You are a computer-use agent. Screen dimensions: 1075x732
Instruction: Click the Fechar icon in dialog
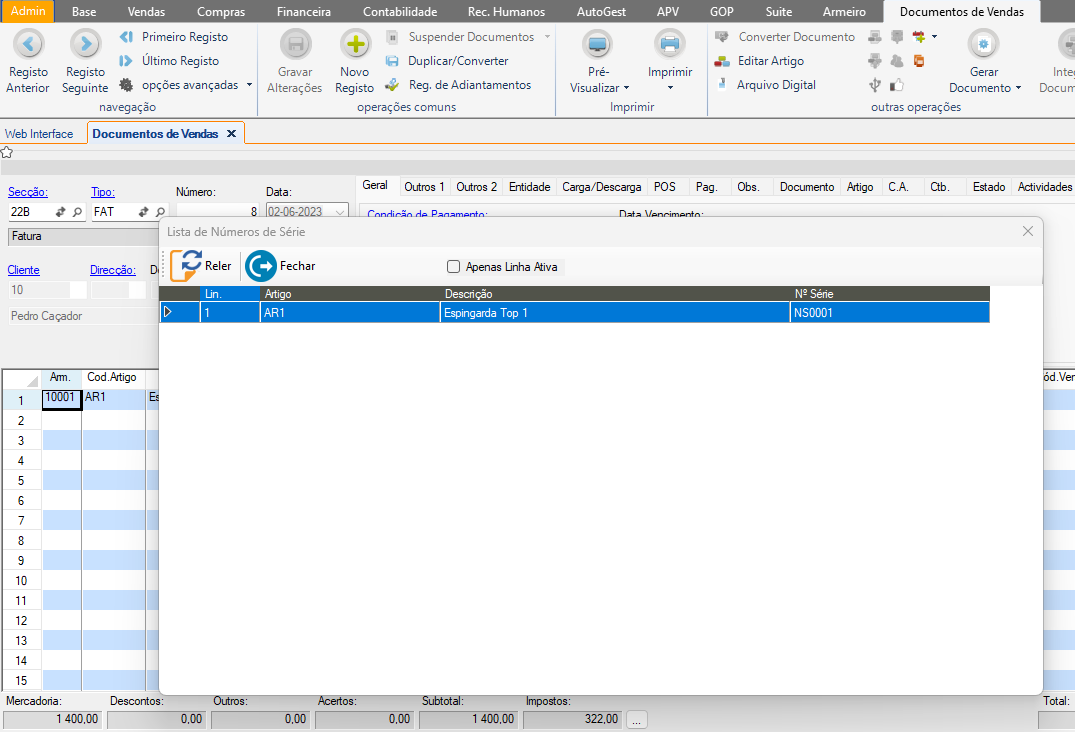click(x=261, y=266)
